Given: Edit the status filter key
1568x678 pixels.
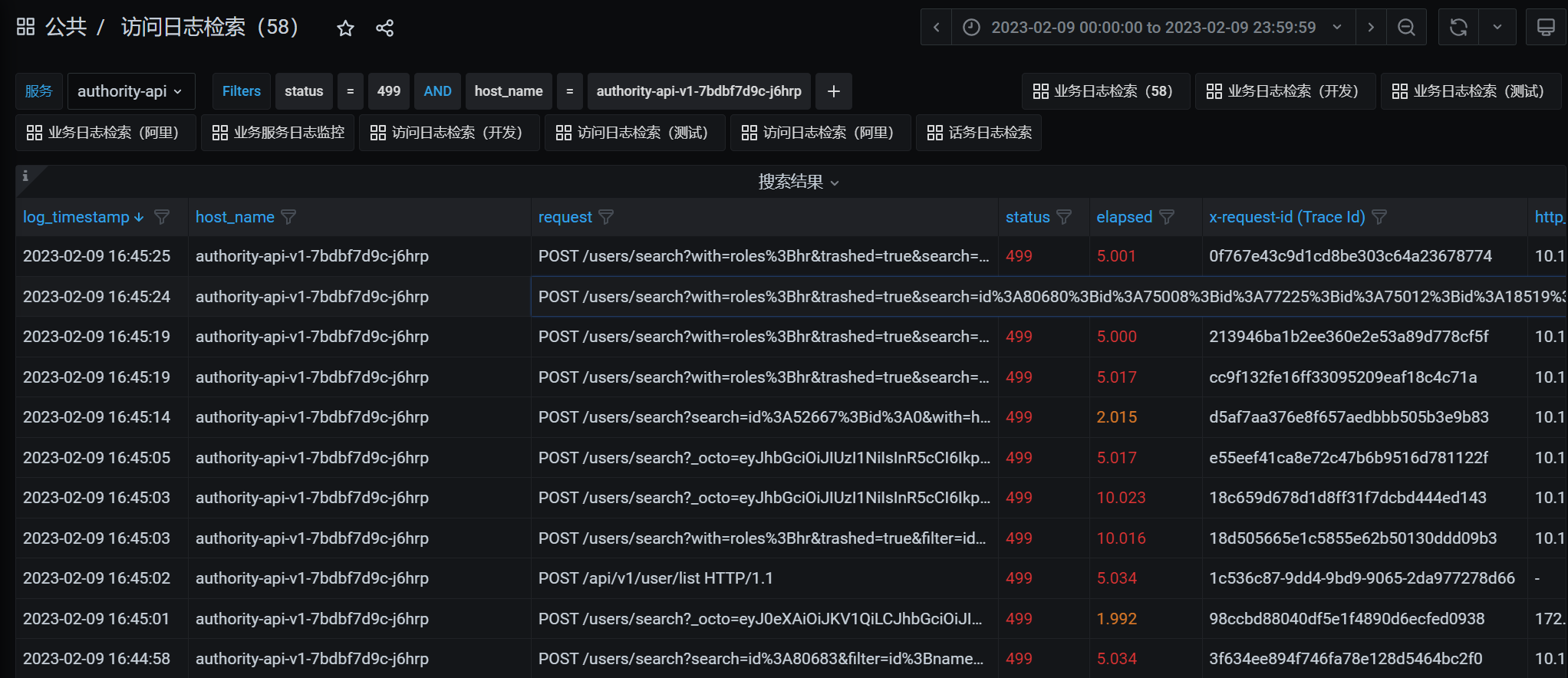Looking at the screenshot, I should (x=304, y=91).
